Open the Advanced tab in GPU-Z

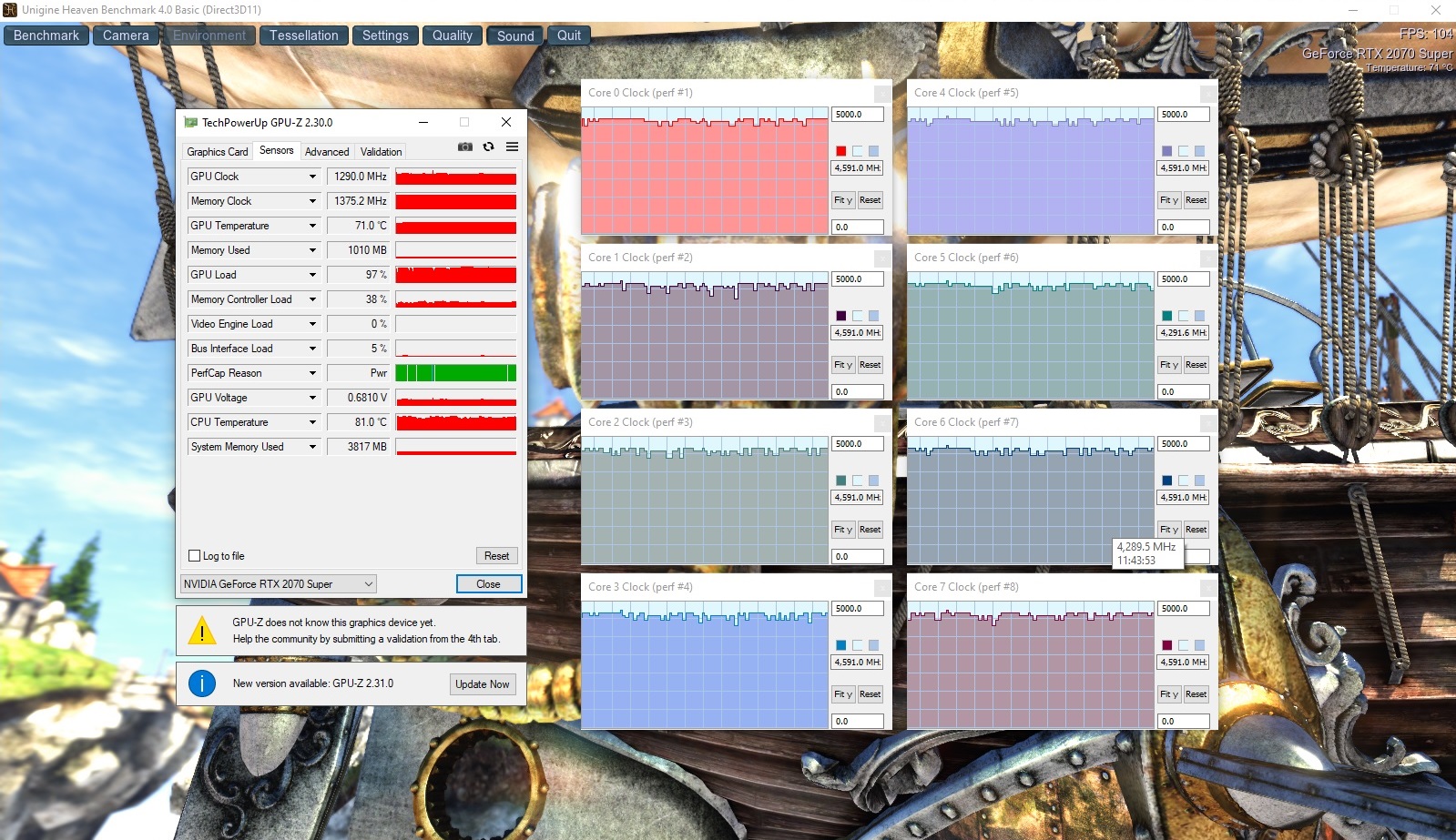tap(327, 152)
